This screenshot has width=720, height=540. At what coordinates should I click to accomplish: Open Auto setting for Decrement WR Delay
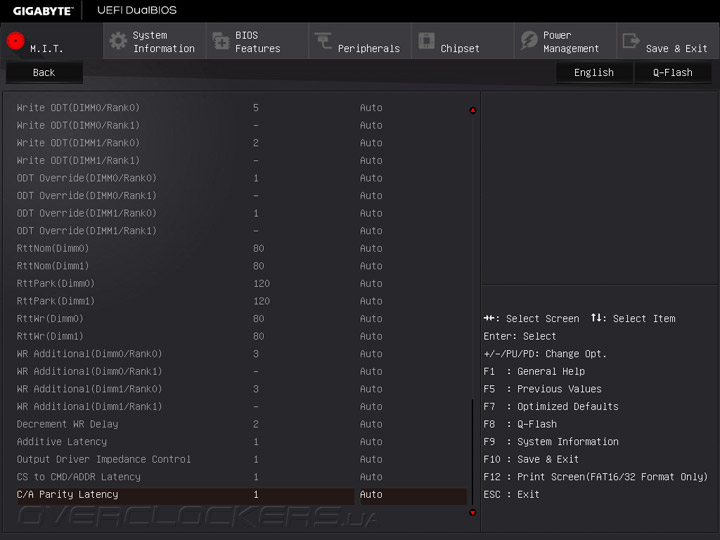(371, 424)
